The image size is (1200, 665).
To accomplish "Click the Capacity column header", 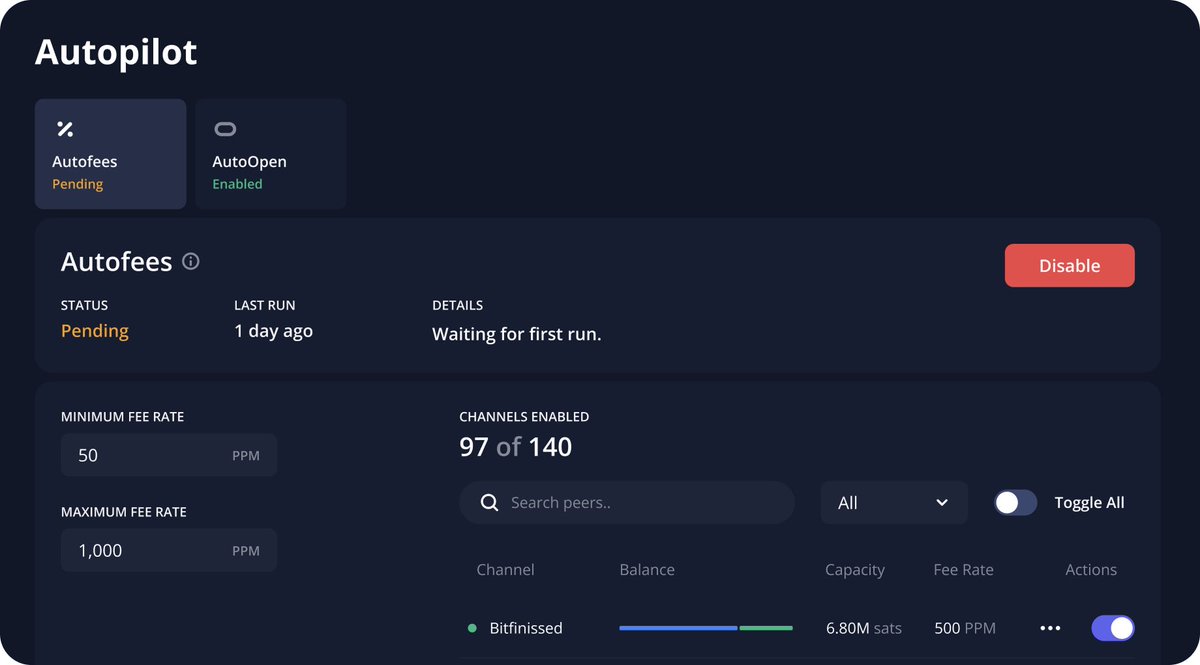I will (x=855, y=570).
